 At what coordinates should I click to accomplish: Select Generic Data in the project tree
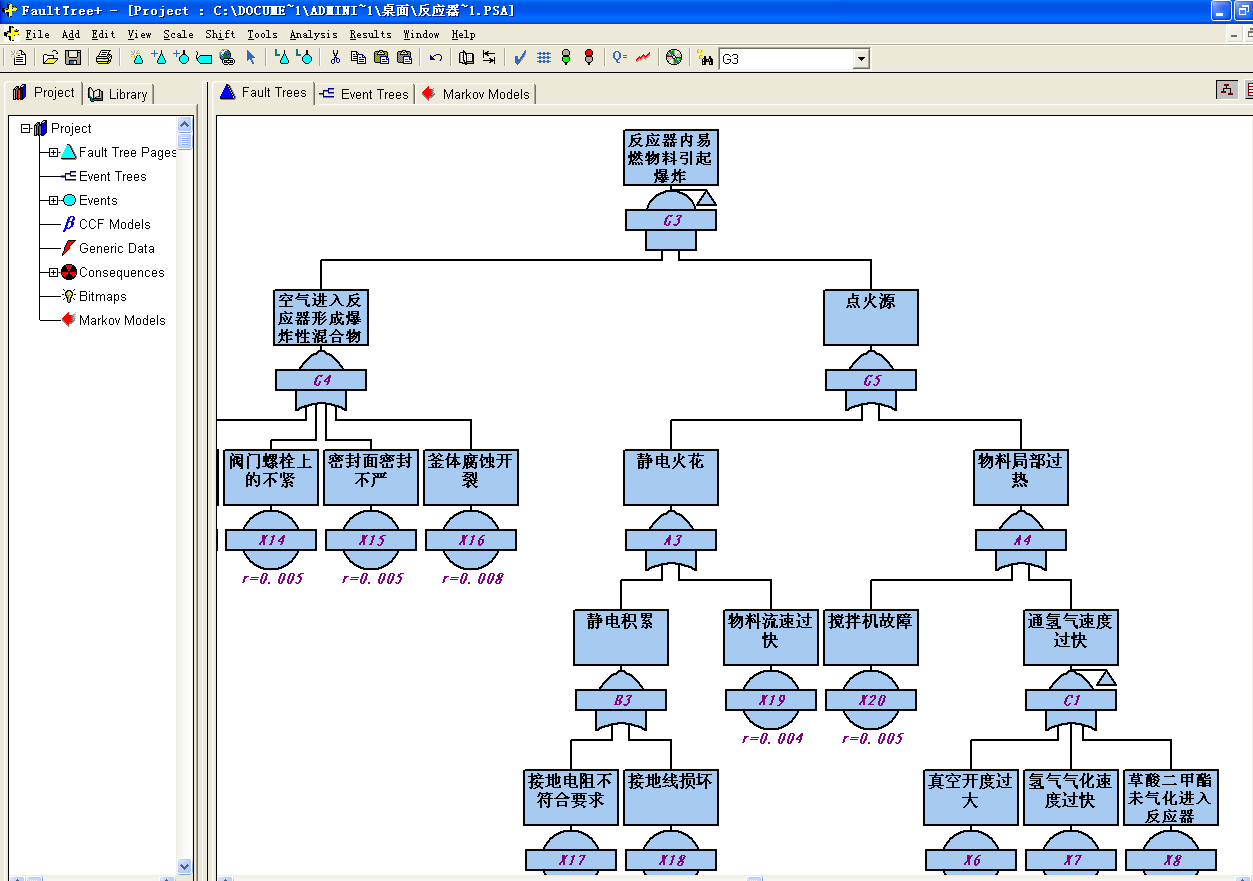116,248
